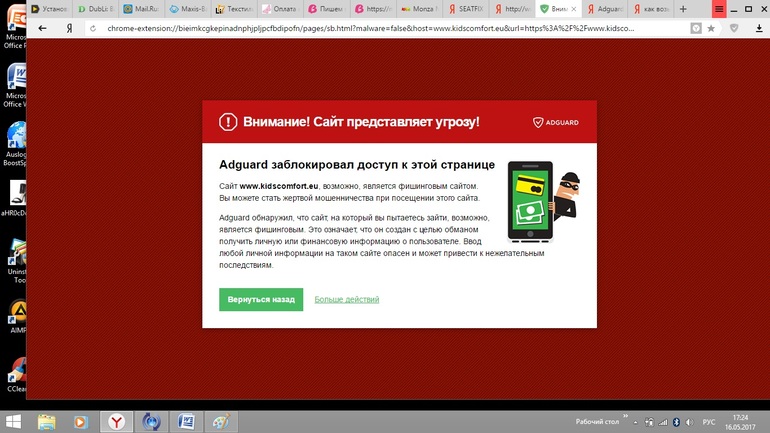Open Paint from the taskbar
The width and height of the screenshot is (770, 433).
(x=218, y=422)
